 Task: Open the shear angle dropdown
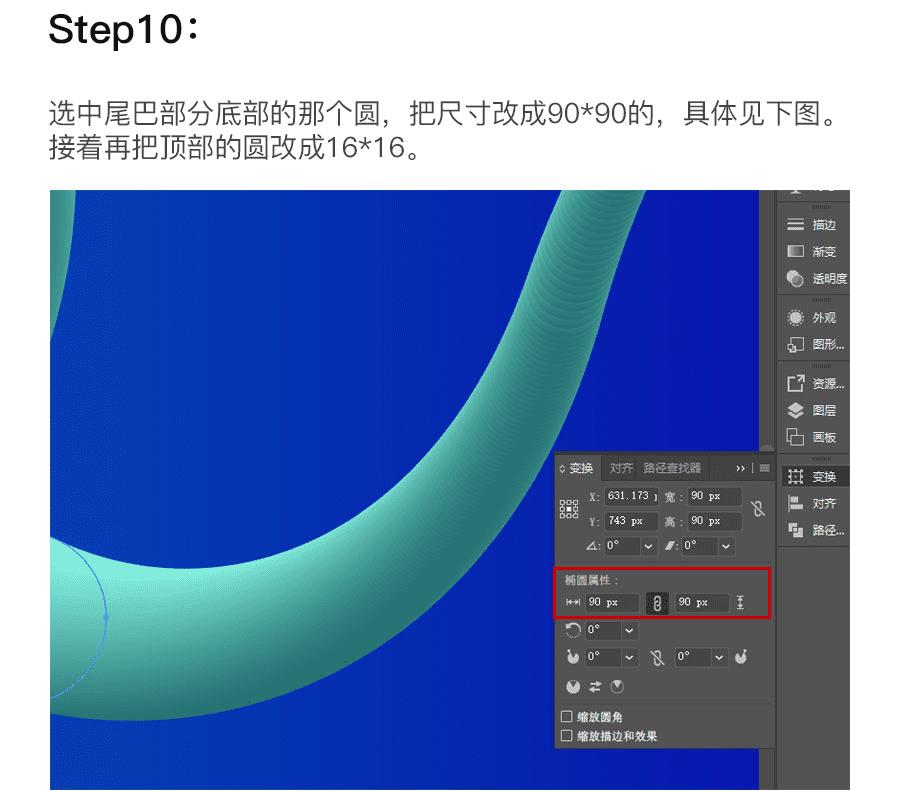coord(726,546)
